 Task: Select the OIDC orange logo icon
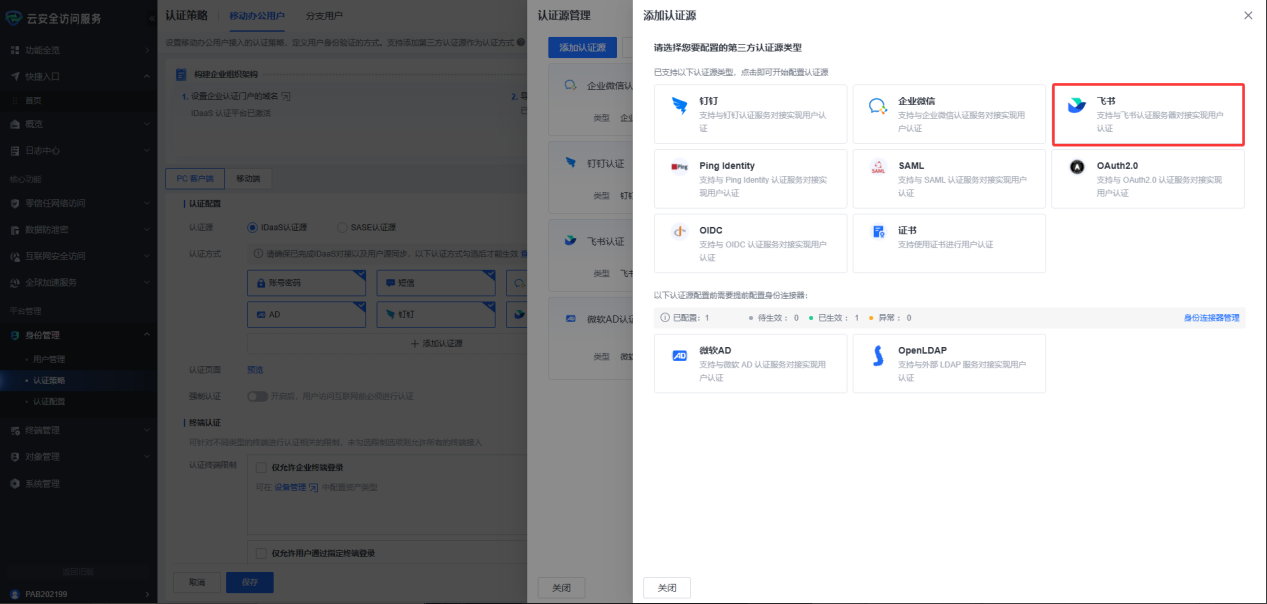pyautogui.click(x=680, y=231)
